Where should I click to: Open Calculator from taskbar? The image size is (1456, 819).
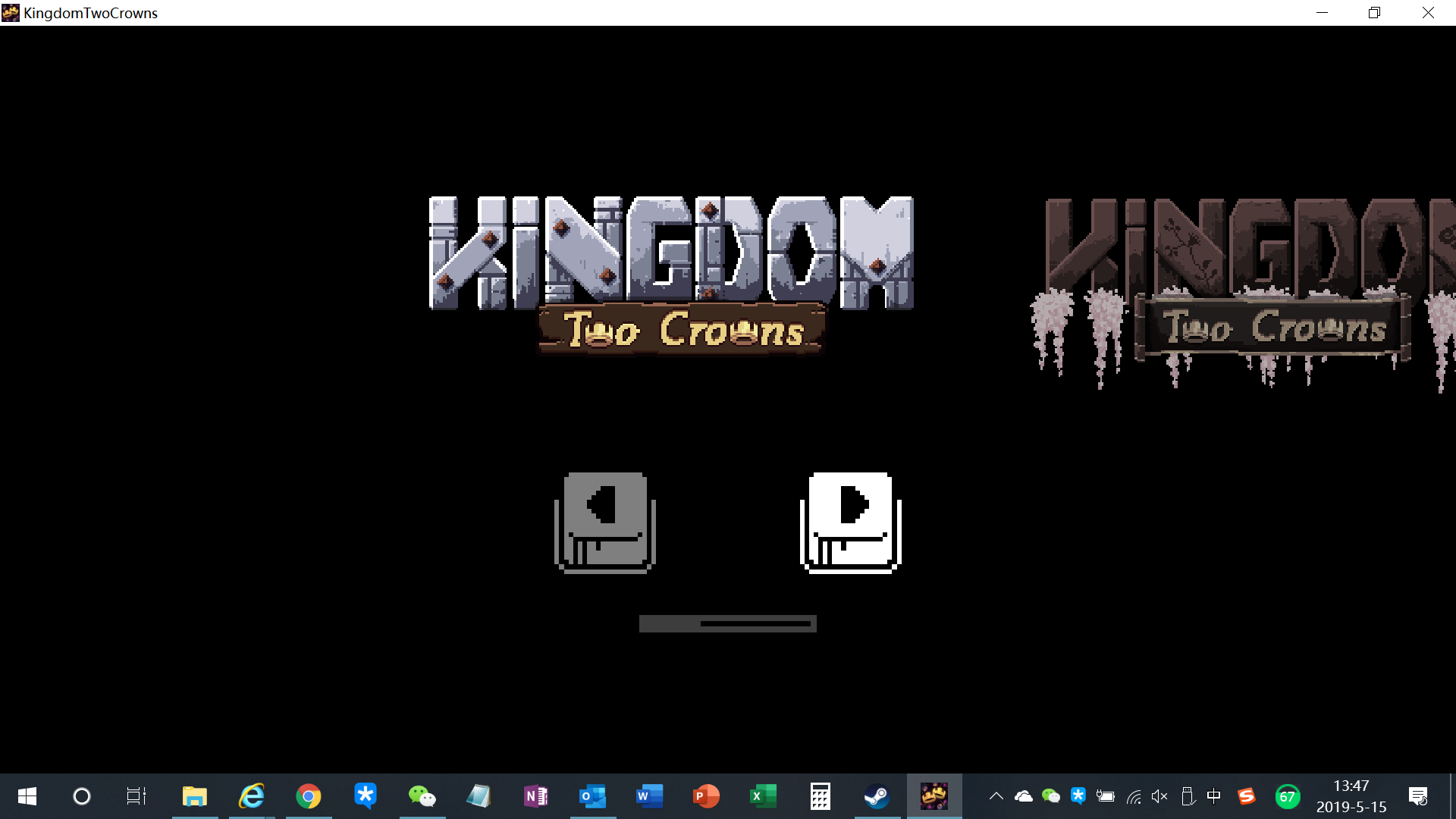[821, 796]
